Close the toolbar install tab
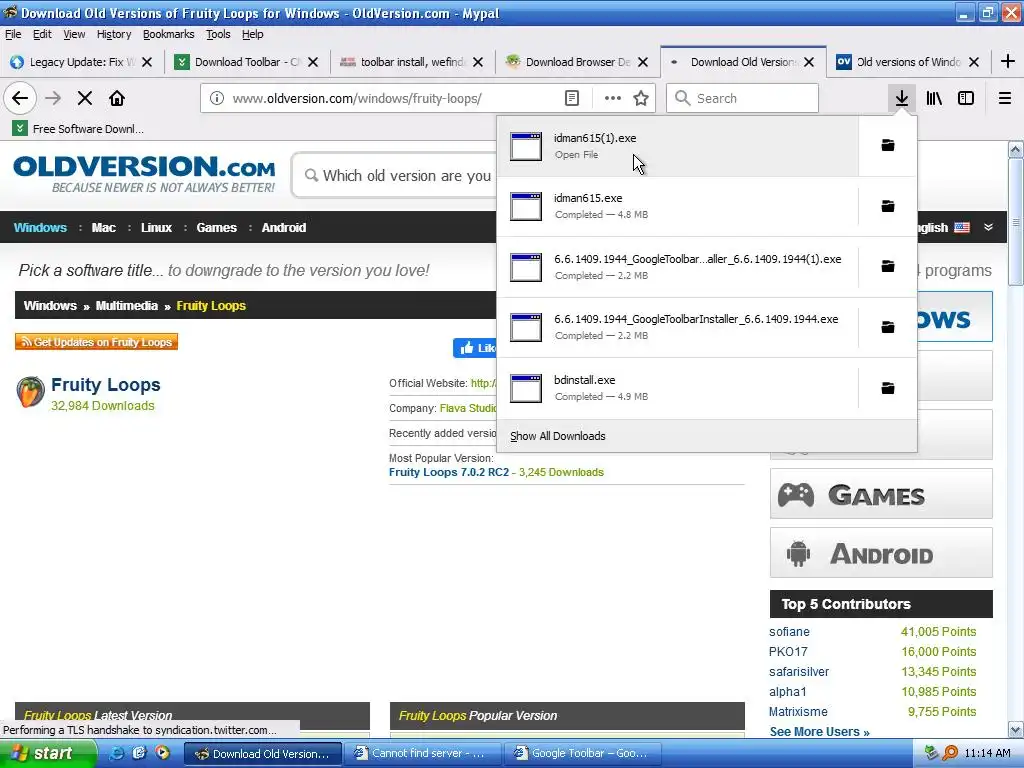 coord(478,62)
